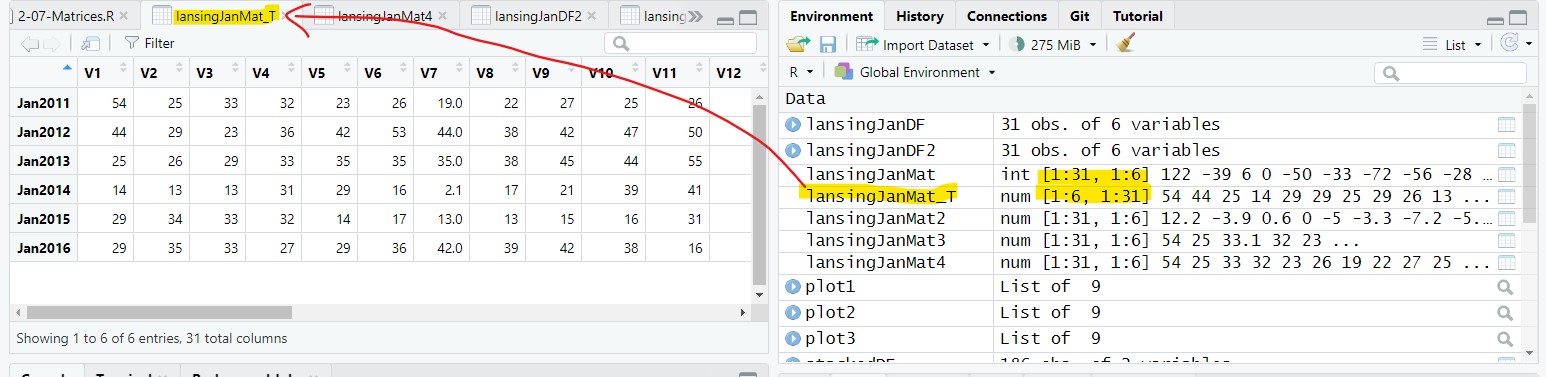Expand the plot2 list toggle

795,313
